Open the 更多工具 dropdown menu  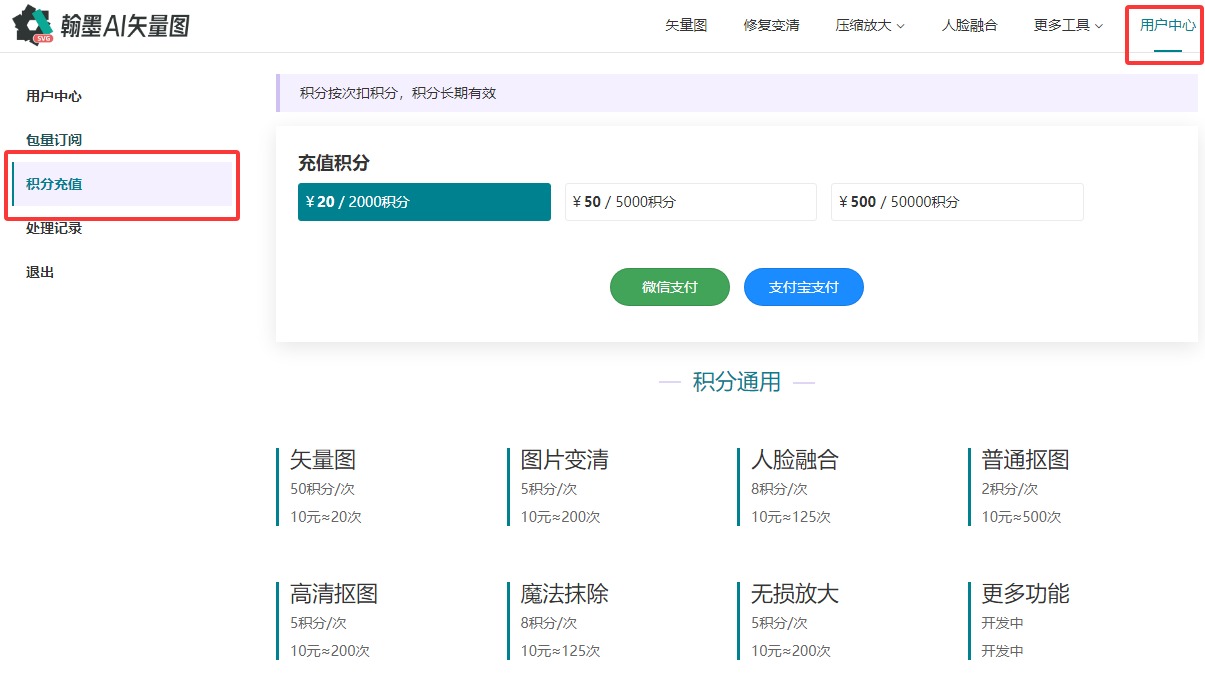tap(1068, 26)
